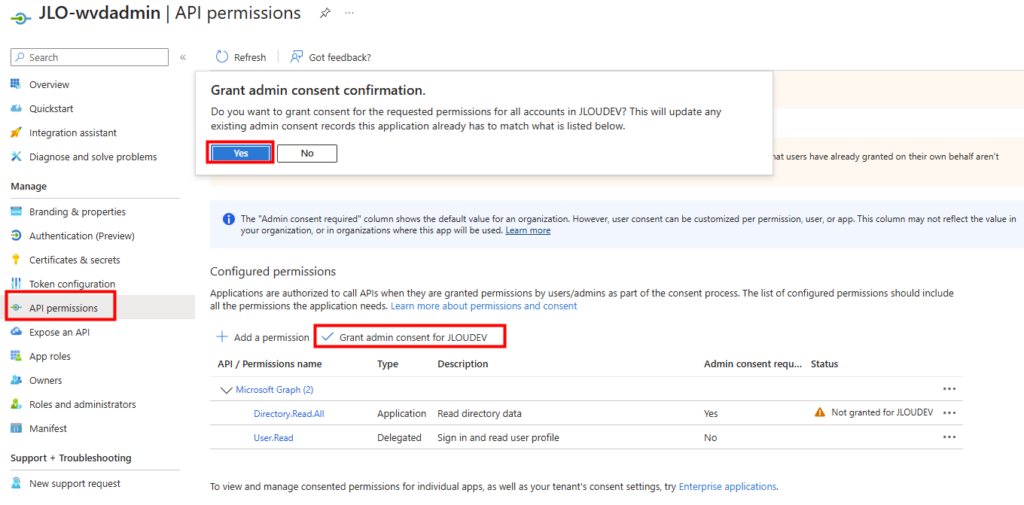Go to Token configuration in the menu
1024x505 pixels.
coord(72,284)
